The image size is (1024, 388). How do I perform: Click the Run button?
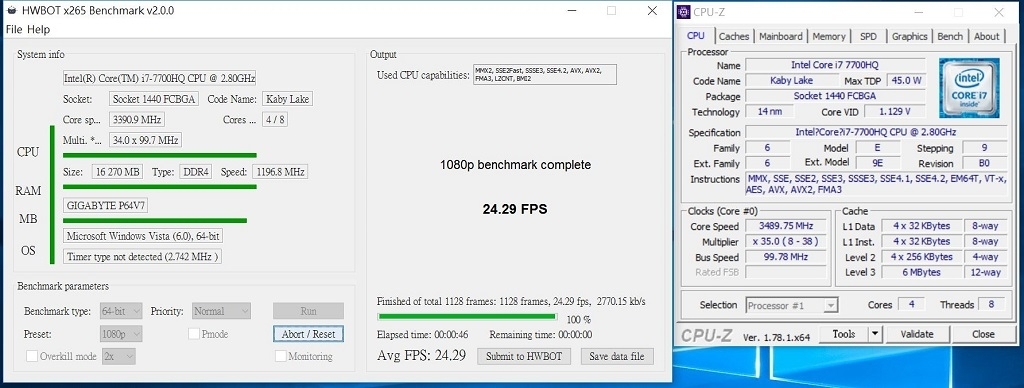click(308, 311)
